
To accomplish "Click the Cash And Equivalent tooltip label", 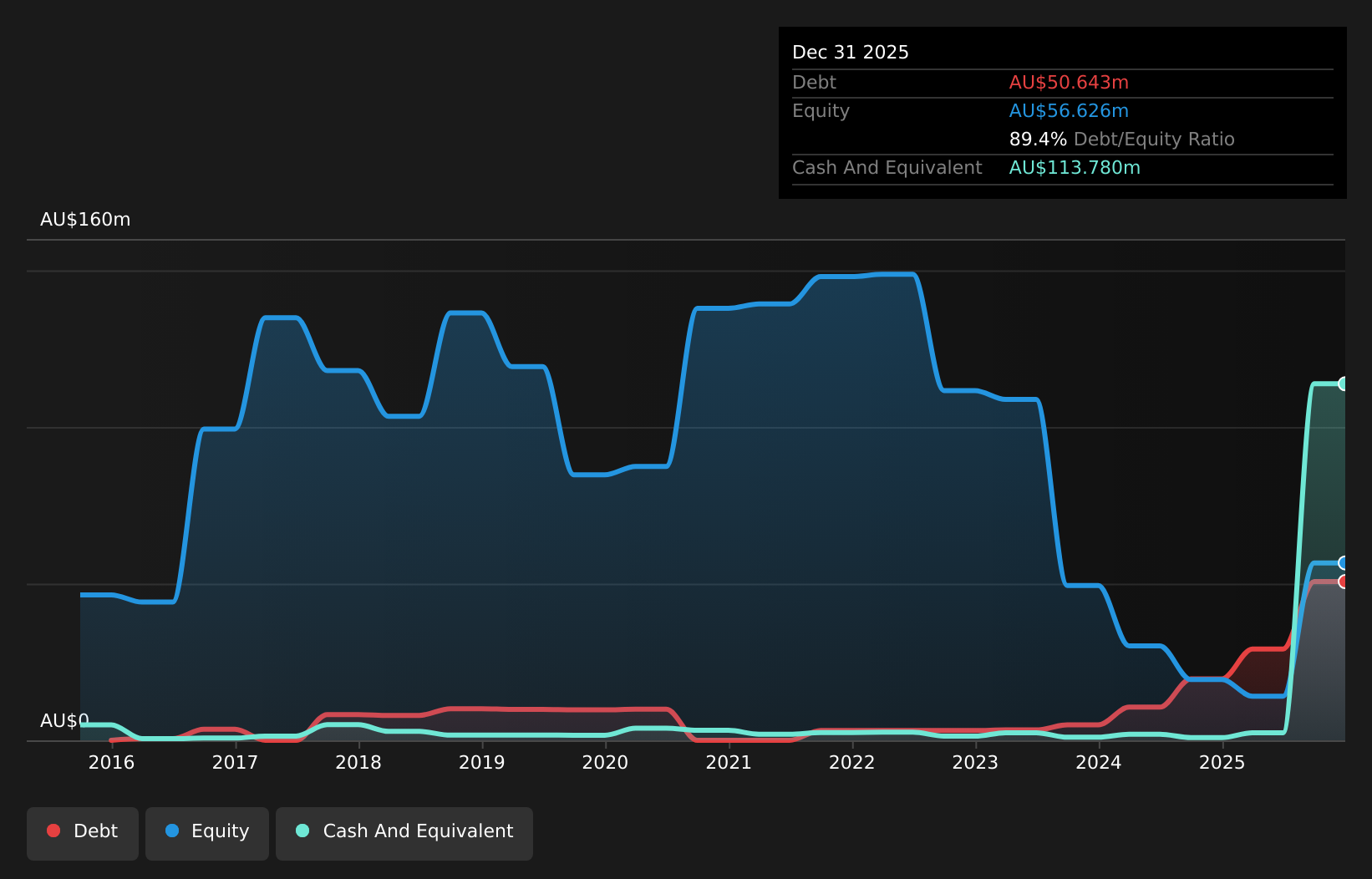I will click(887, 168).
